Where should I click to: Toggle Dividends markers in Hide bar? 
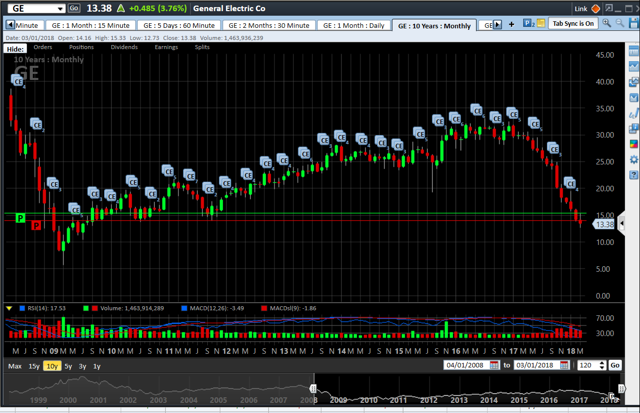point(124,47)
